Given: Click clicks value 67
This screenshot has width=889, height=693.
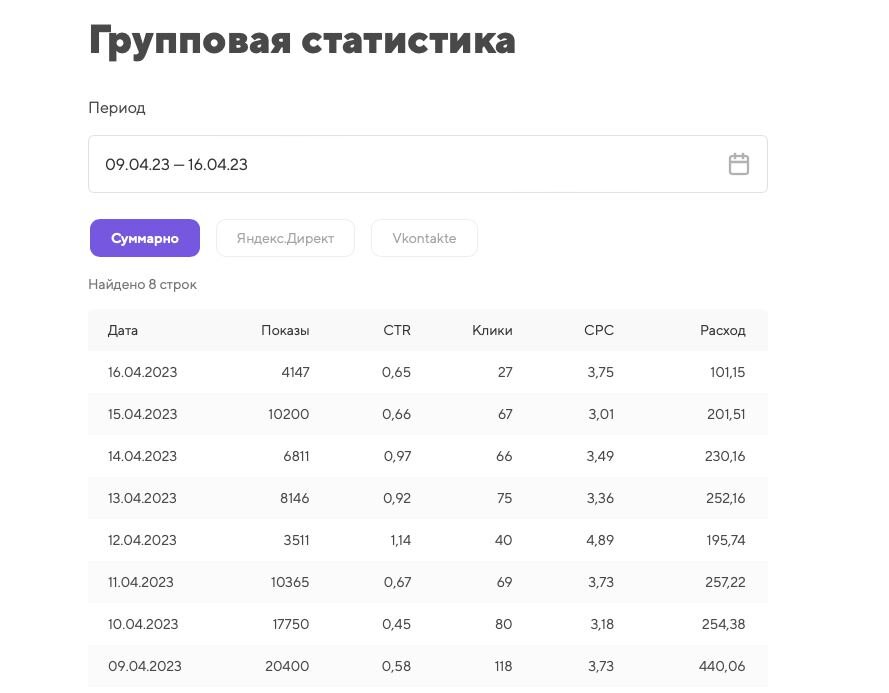Looking at the screenshot, I should [x=505, y=414].
